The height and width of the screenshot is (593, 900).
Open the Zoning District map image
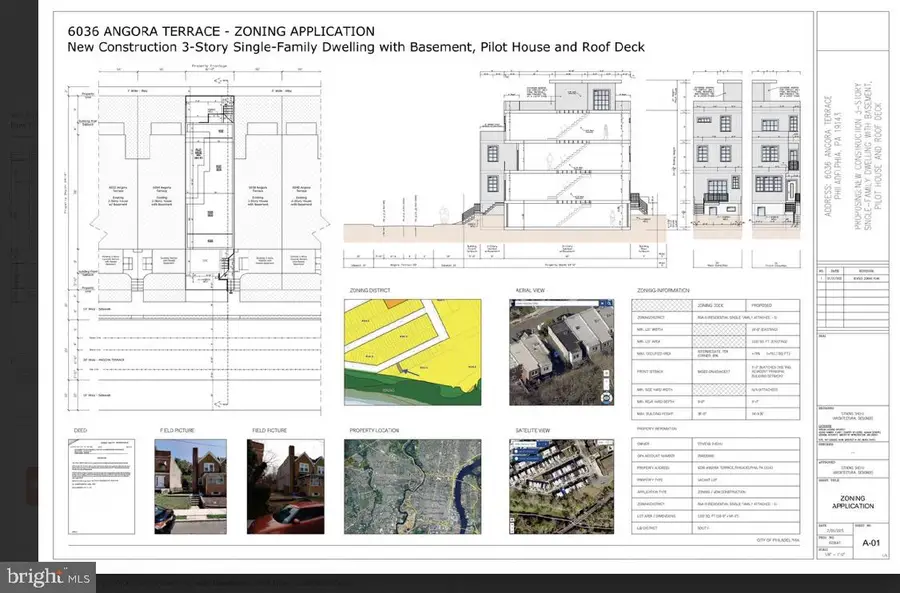coord(413,352)
